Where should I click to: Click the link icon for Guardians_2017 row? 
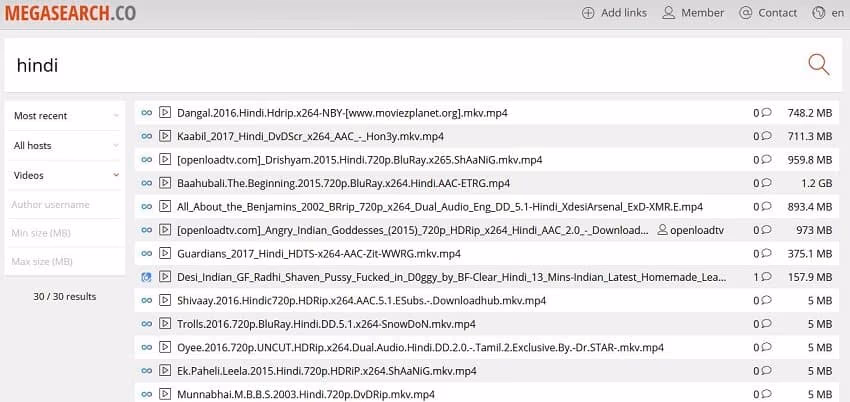pyautogui.click(x=146, y=253)
